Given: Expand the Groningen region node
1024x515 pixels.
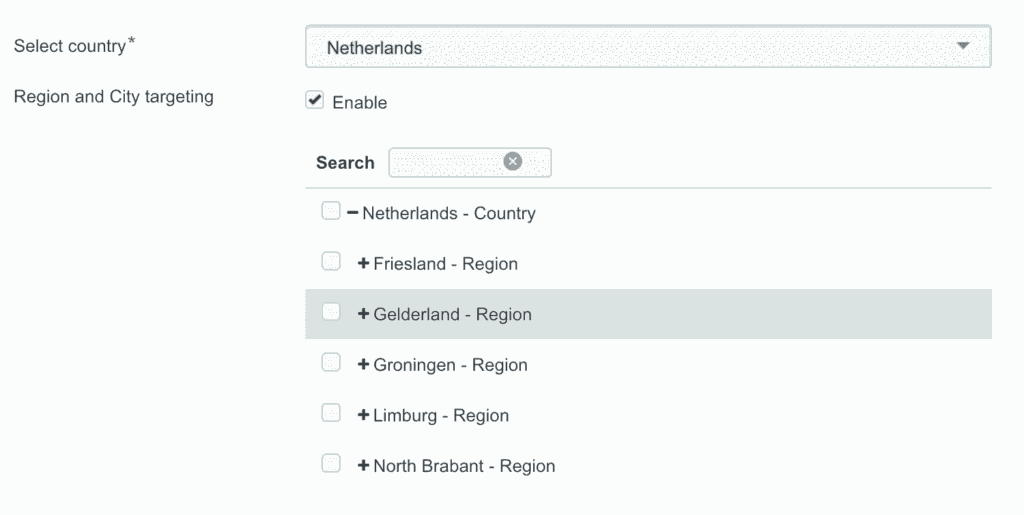Looking at the screenshot, I should click(363, 365).
